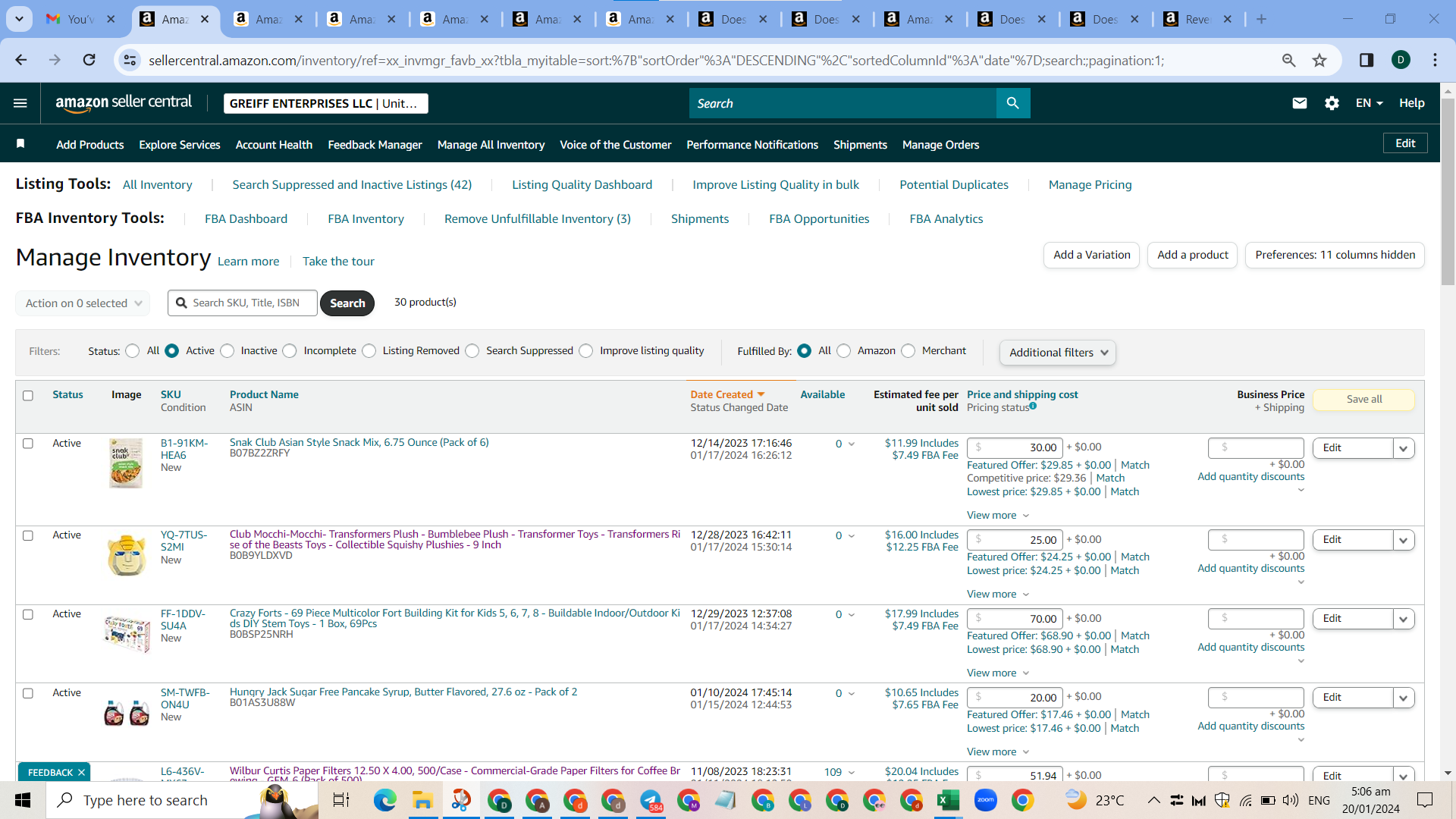Click the Pricing status info icon
This screenshot has width=1456, height=819.
(x=1033, y=406)
